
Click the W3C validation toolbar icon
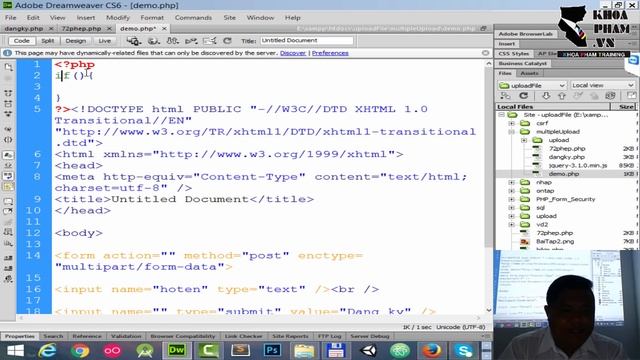(x=191, y=40)
